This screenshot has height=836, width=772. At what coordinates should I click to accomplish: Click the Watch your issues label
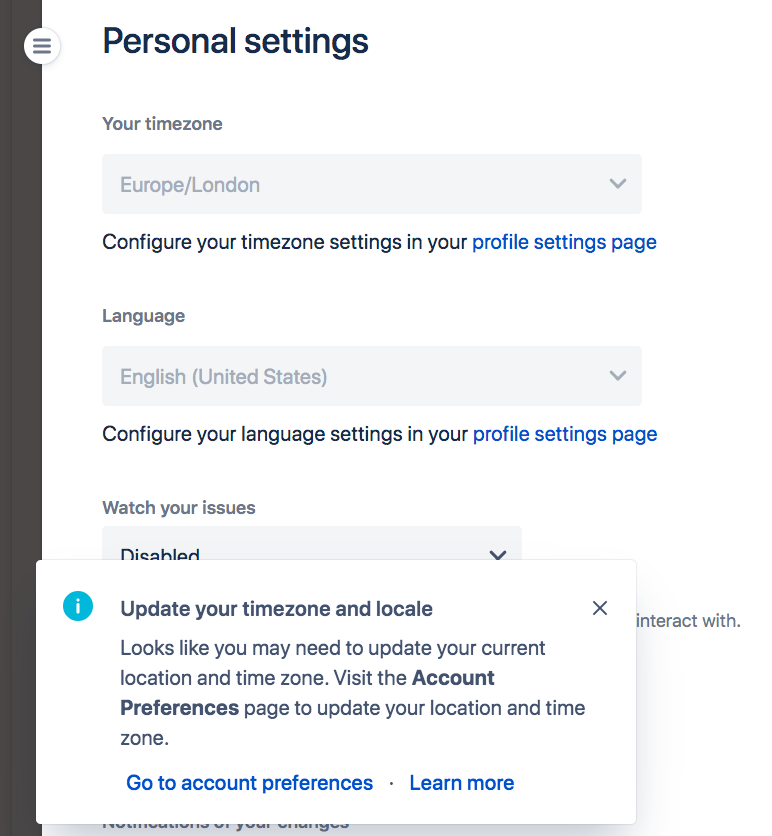pyautogui.click(x=178, y=508)
